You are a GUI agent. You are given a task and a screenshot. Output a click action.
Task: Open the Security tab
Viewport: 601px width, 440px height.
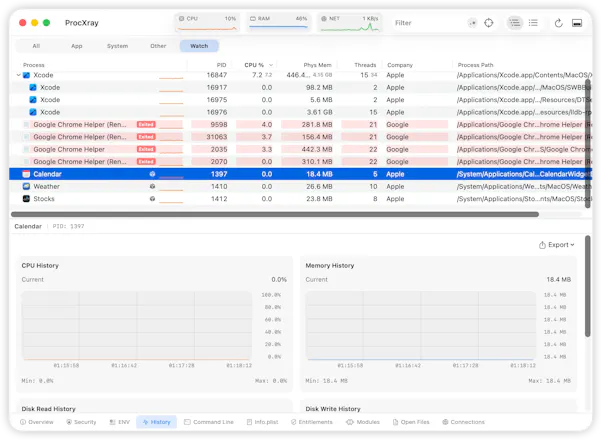click(x=81, y=422)
